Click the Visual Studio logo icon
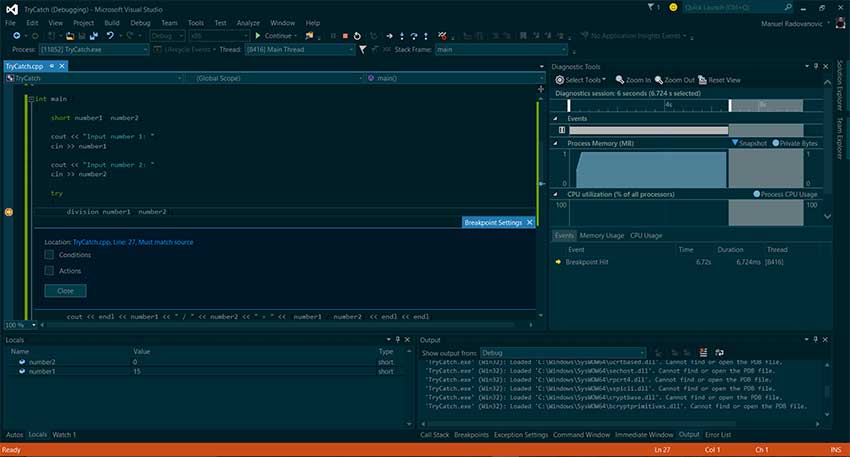The image size is (850, 457). (x=11, y=9)
